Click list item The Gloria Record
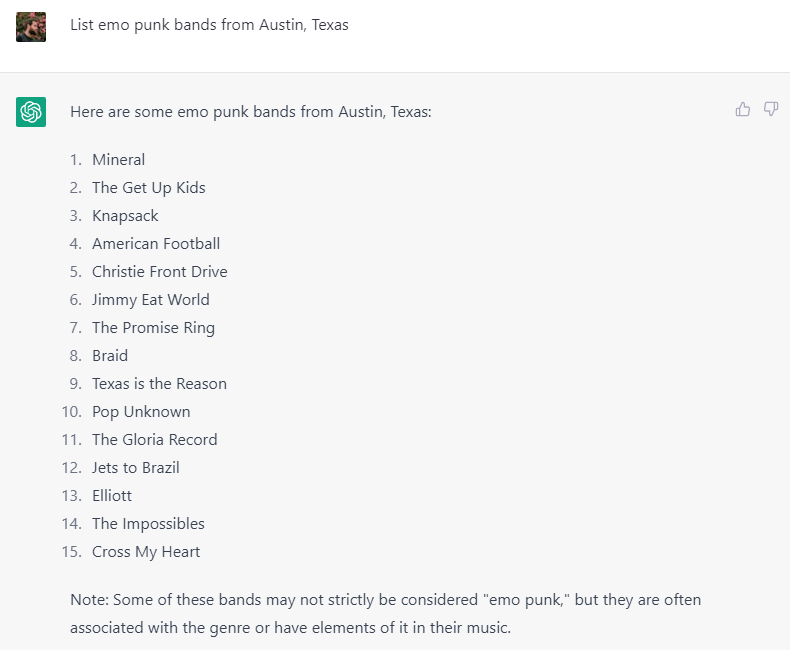The image size is (790, 650). pyautogui.click(x=155, y=440)
